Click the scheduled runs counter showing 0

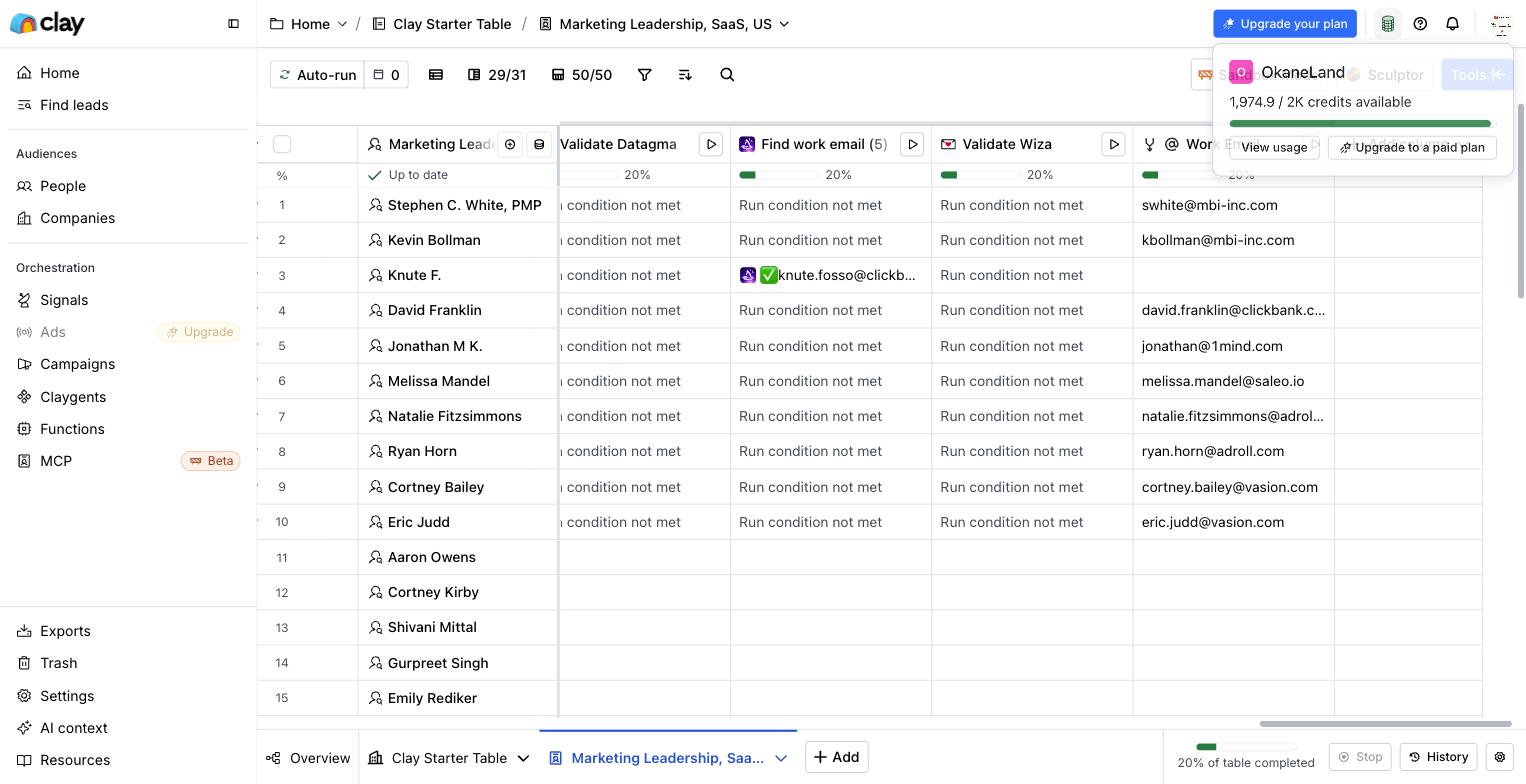pos(386,75)
